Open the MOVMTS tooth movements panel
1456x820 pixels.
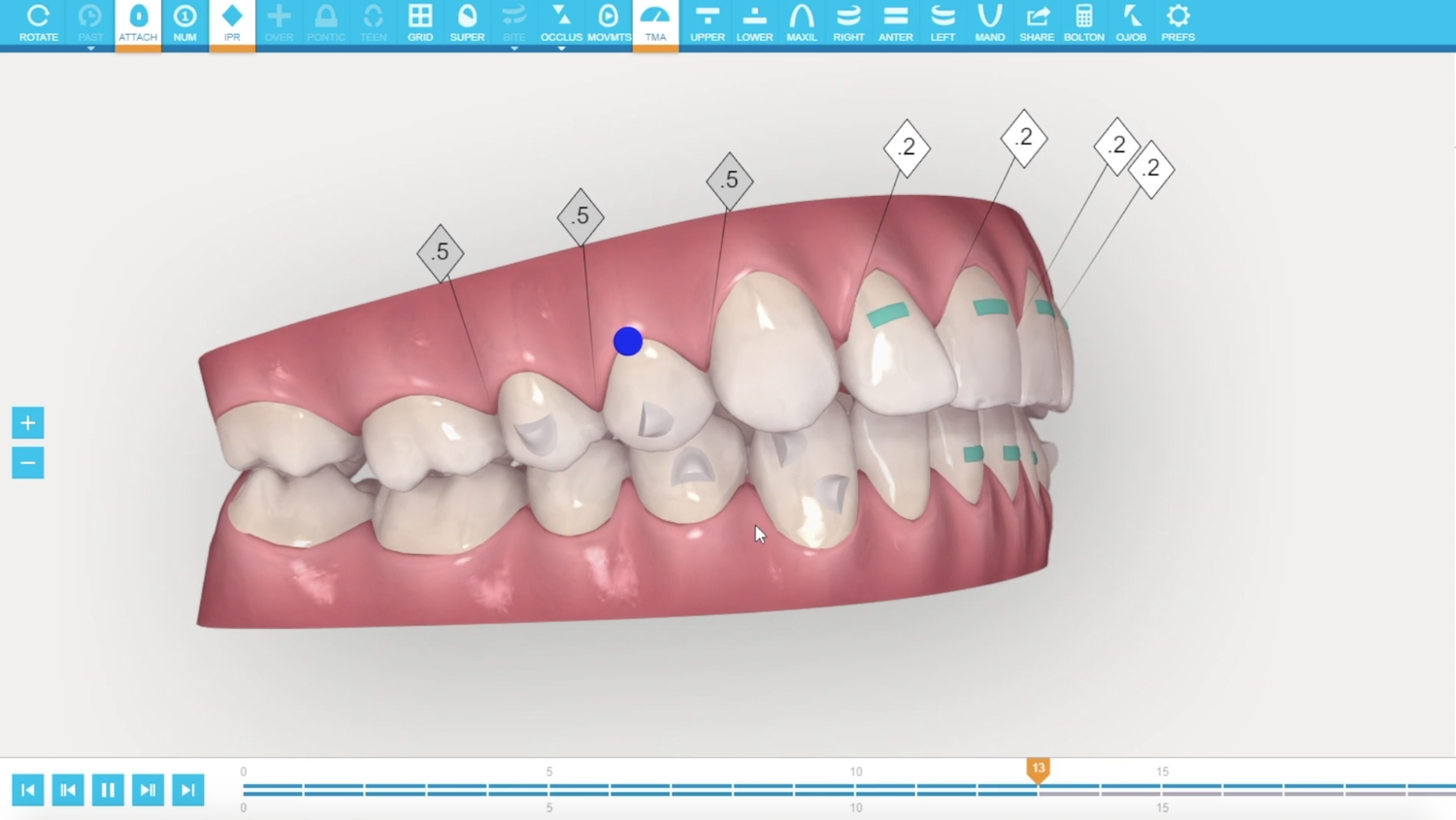pyautogui.click(x=609, y=21)
